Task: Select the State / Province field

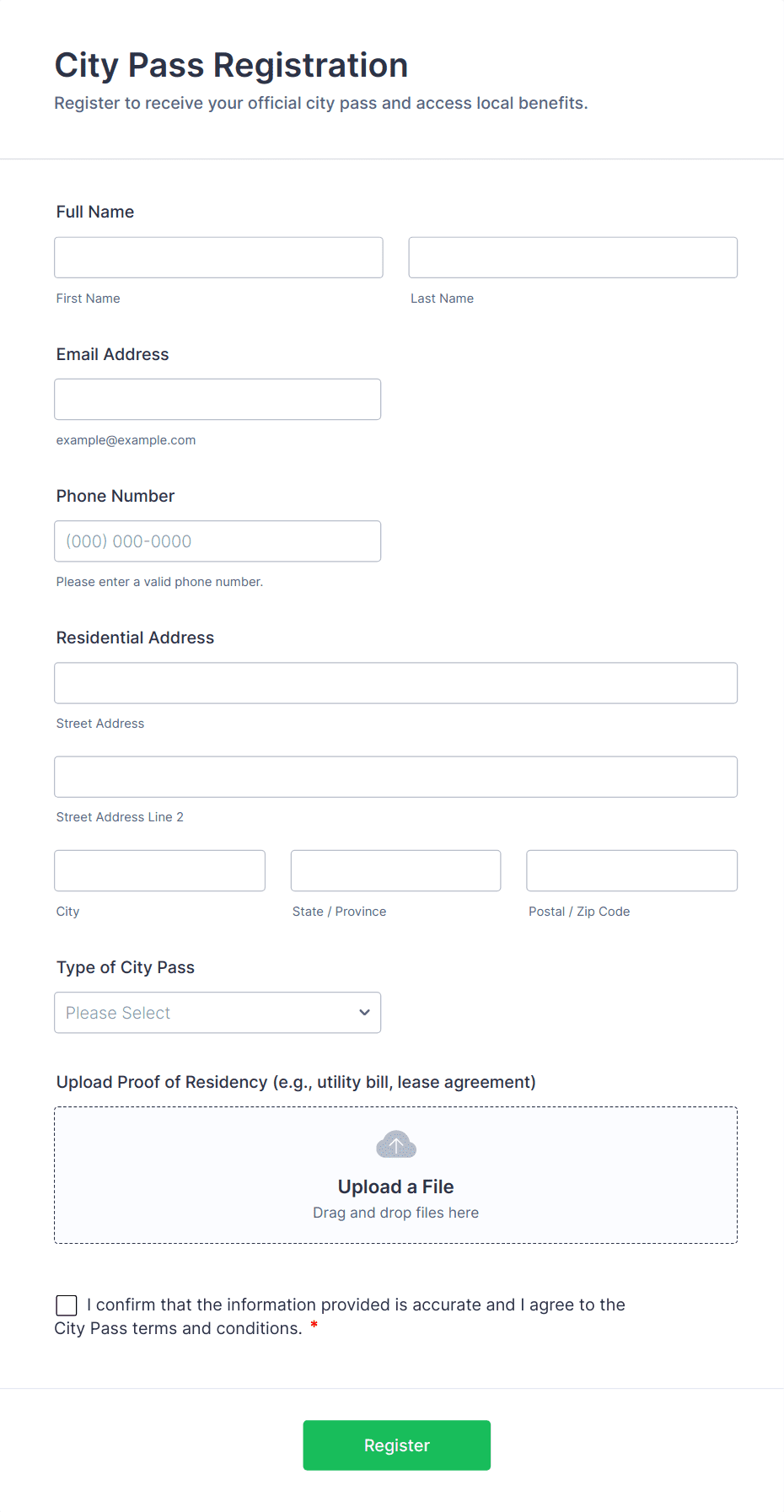Action: 395,870
